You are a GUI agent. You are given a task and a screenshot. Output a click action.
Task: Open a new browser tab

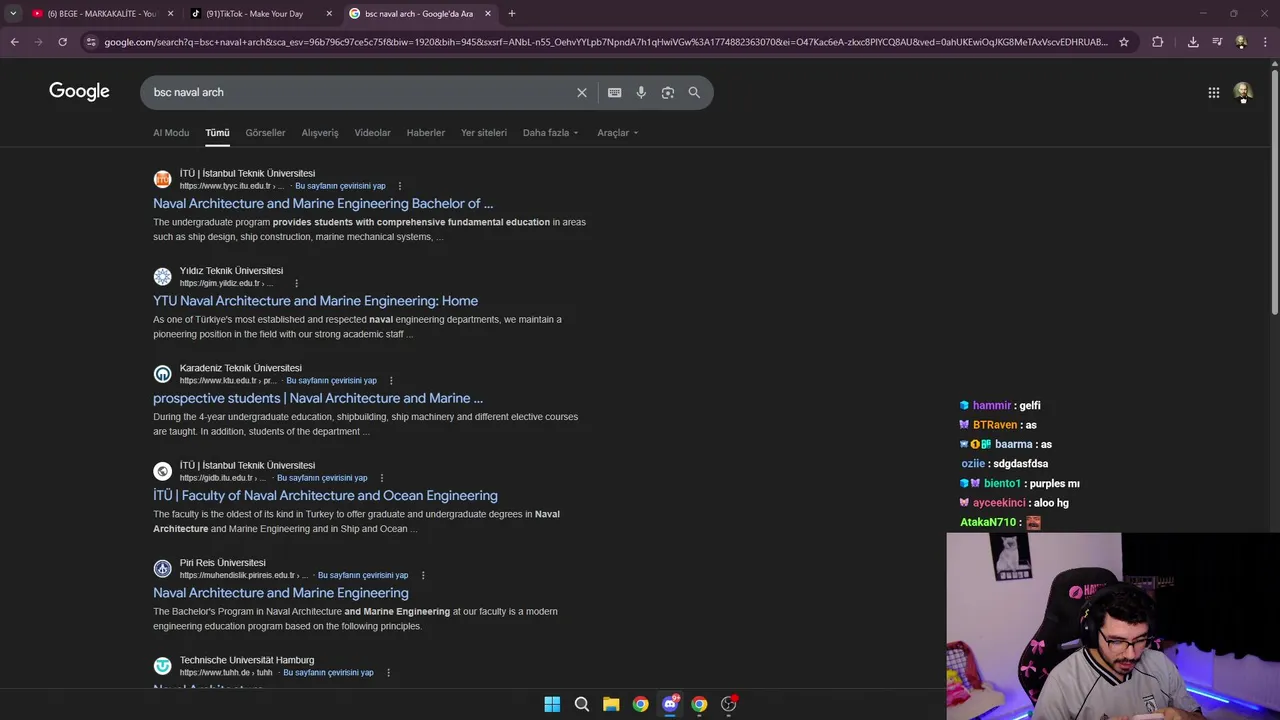512,13
